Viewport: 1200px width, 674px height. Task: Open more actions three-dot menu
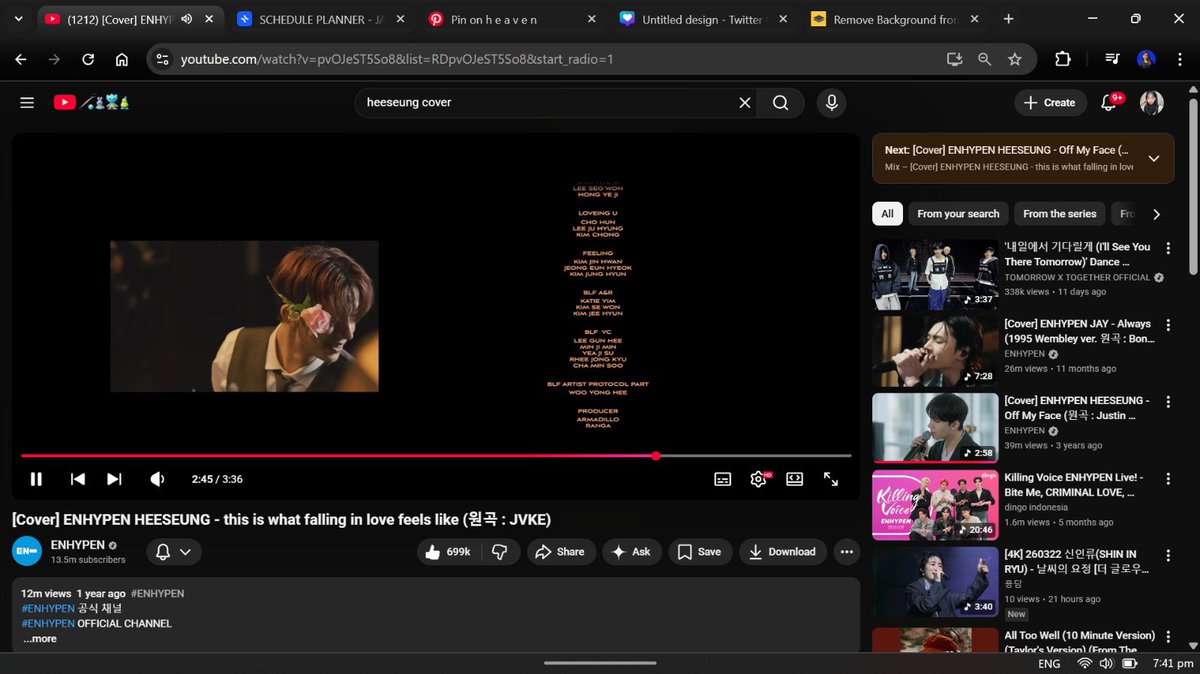click(x=847, y=552)
